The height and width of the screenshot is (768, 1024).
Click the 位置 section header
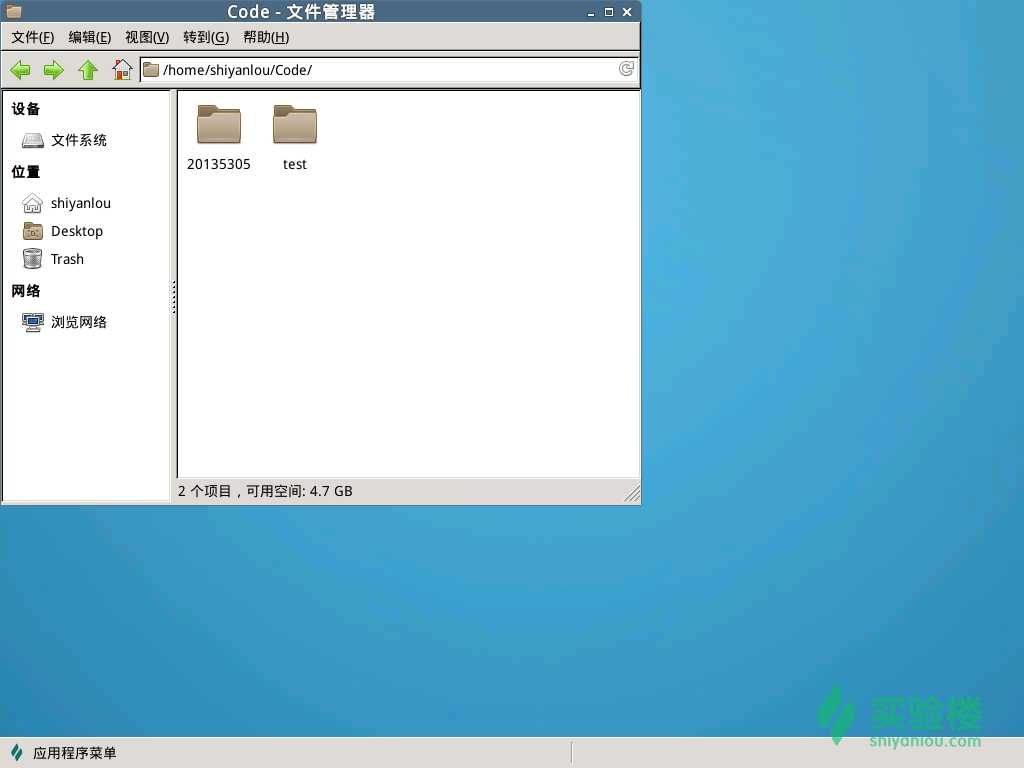pyautogui.click(x=25, y=172)
